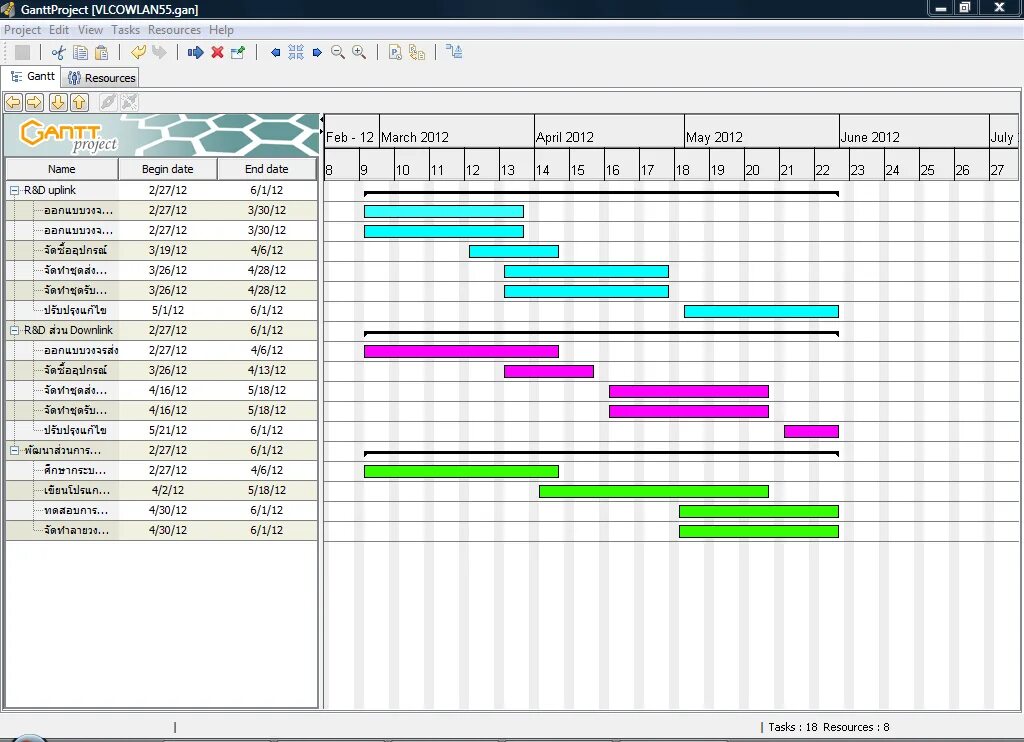Select the ปรับปรุงแก้ไข task beginning 5/1/12

[x=75, y=310]
